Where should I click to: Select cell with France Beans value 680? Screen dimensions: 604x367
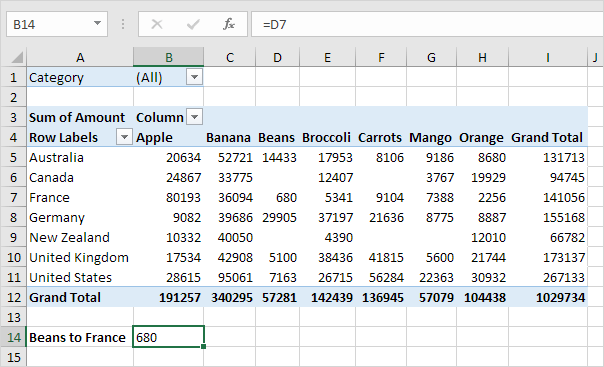point(277,198)
